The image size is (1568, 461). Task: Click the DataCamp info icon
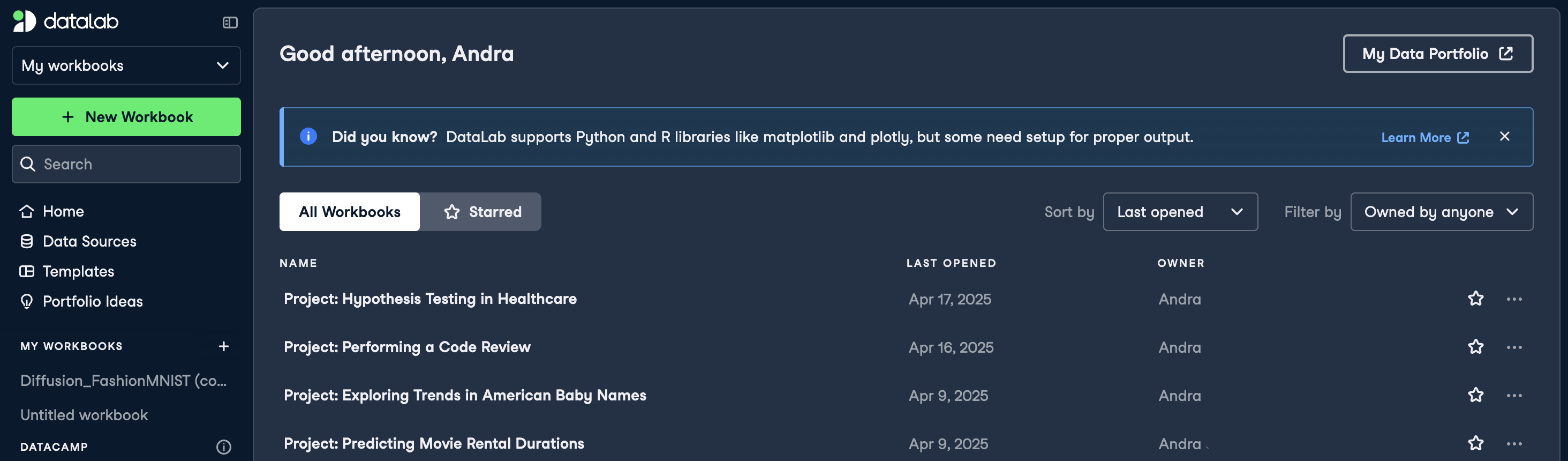[223, 447]
